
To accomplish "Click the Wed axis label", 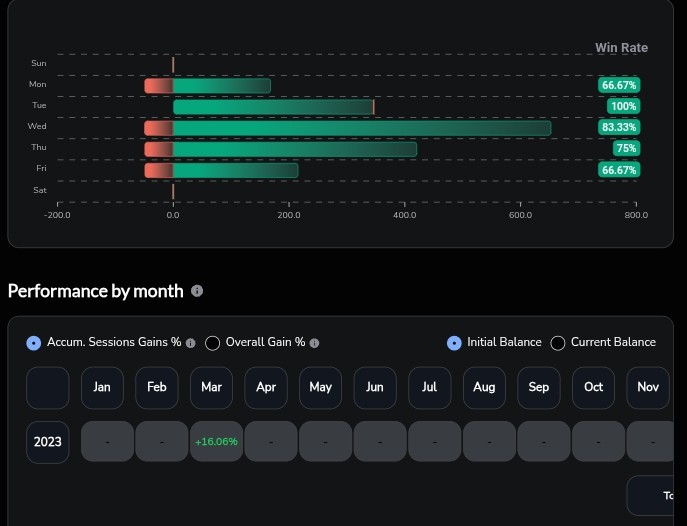I will coord(37,126).
